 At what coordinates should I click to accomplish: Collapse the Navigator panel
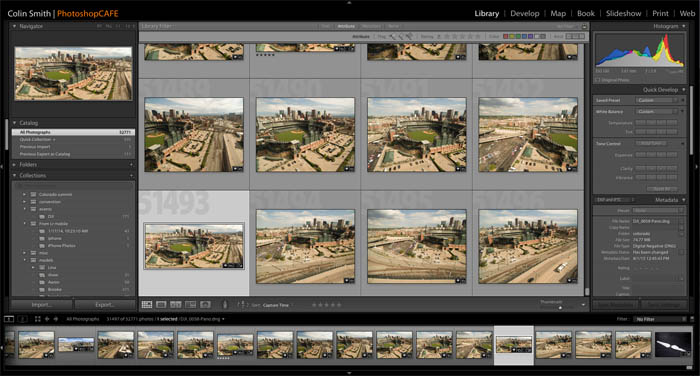(x=14, y=26)
